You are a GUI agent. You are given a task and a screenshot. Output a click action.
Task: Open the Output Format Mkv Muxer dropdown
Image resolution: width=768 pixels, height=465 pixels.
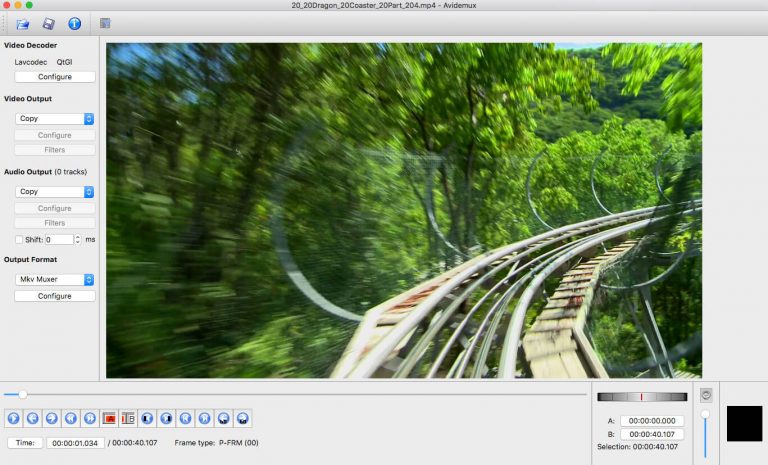54,279
